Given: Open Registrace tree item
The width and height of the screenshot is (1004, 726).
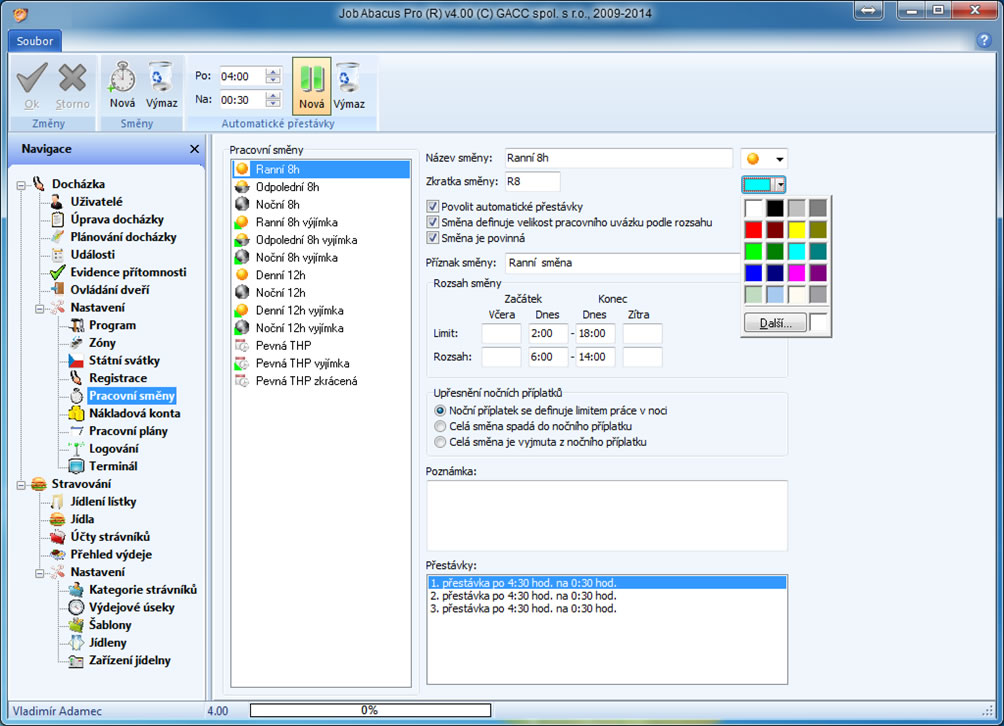Looking at the screenshot, I should point(118,378).
